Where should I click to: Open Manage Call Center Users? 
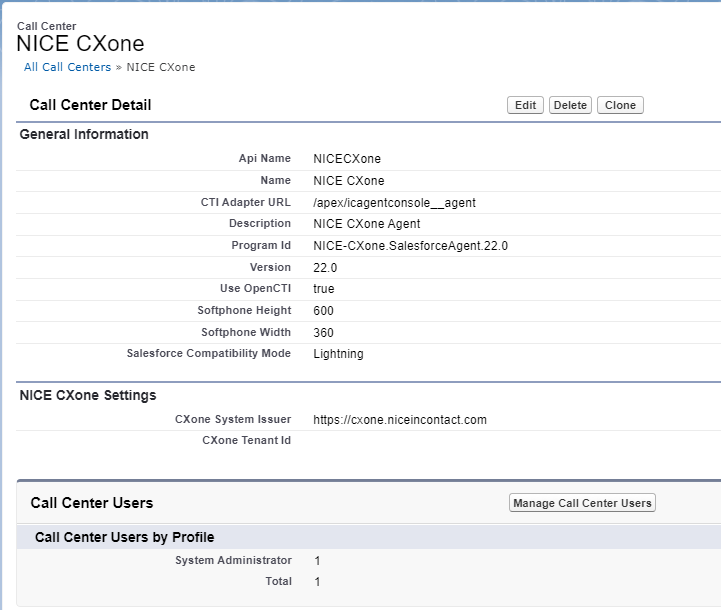[582, 503]
